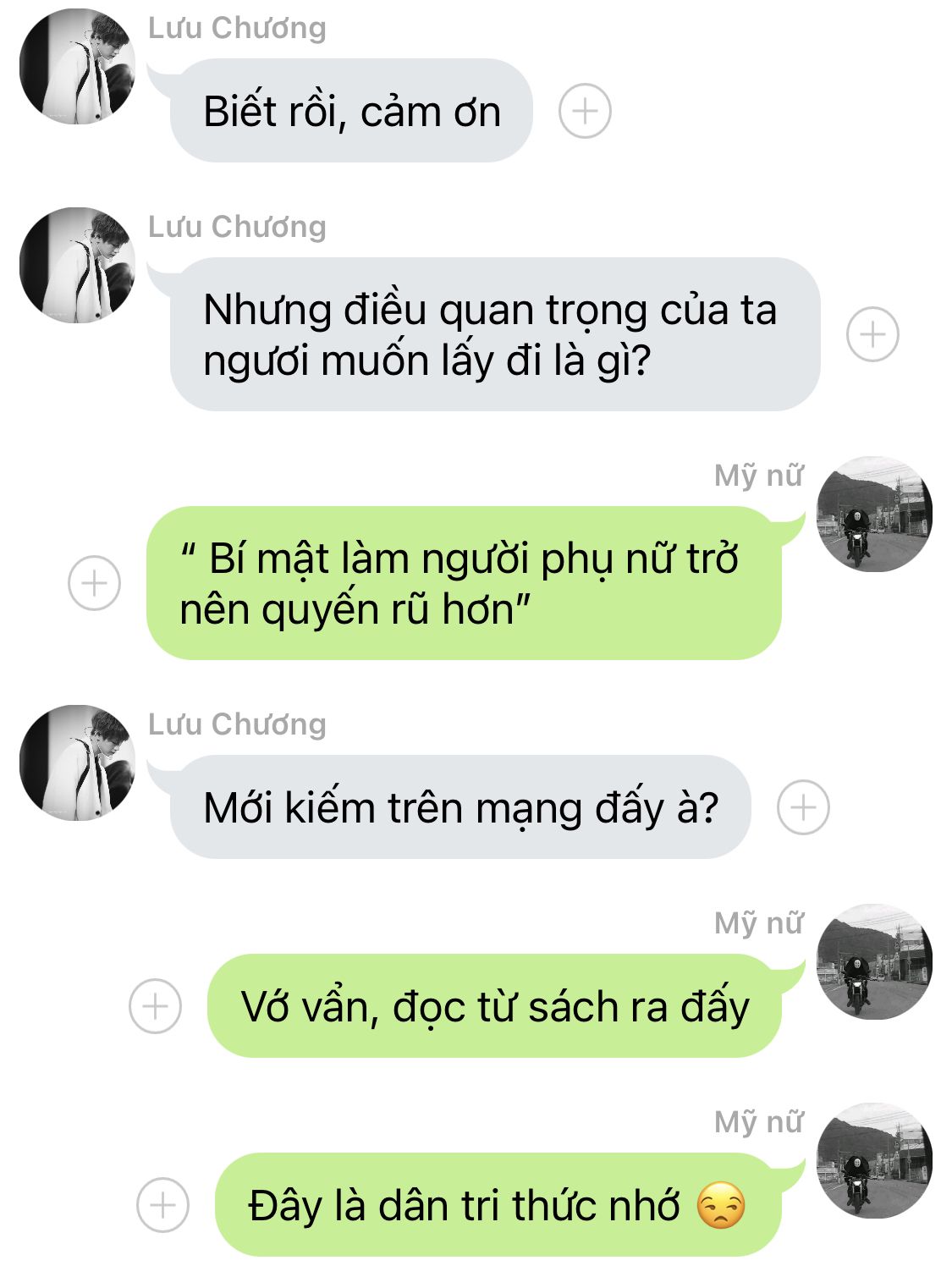Open Lưu Chương's avatar next to the second message

[x=77, y=266]
